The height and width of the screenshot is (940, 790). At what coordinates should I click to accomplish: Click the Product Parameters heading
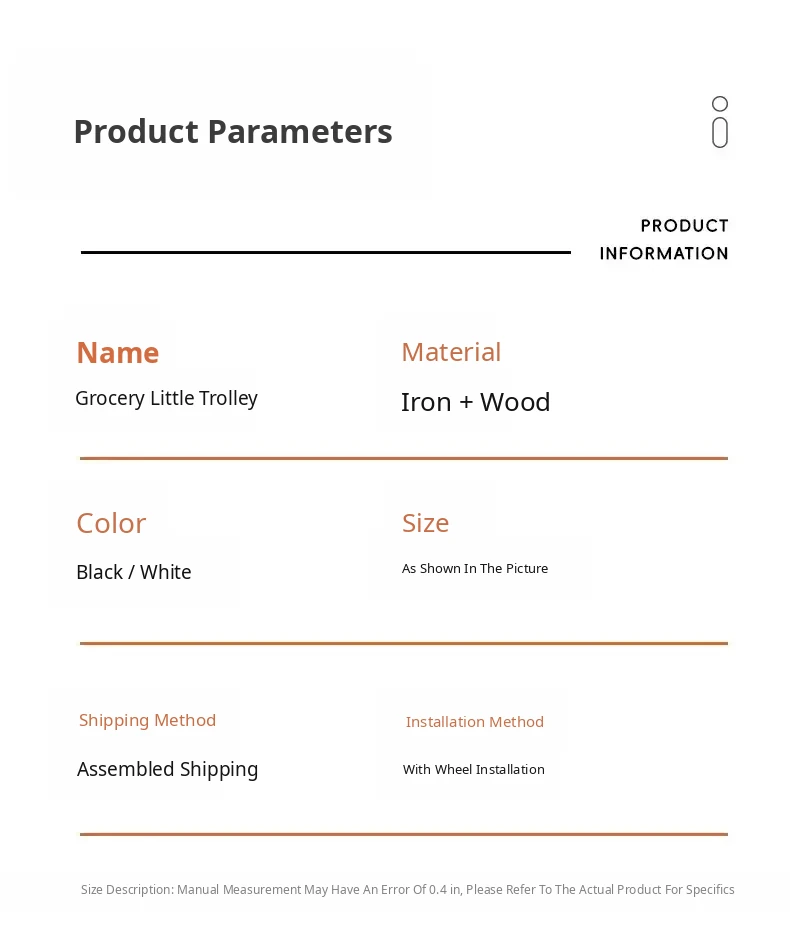(x=233, y=132)
